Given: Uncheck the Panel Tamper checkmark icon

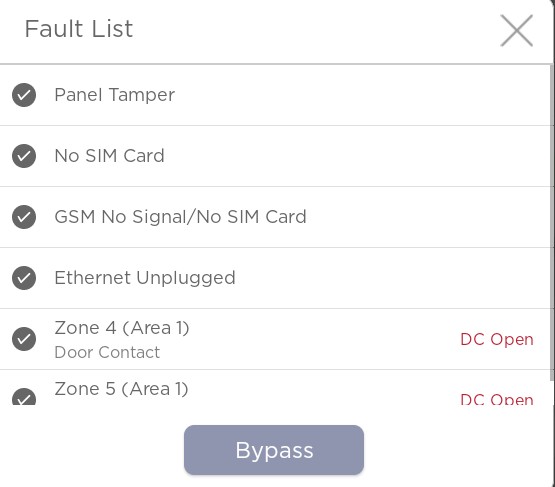Looking at the screenshot, I should (24, 95).
